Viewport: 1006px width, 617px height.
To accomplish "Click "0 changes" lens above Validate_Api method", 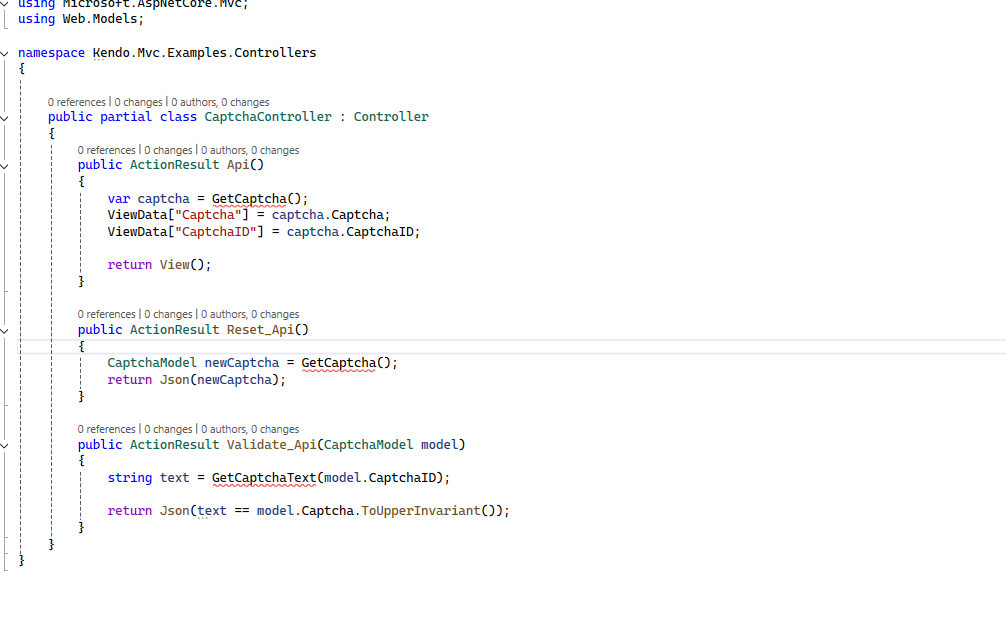I will click(x=168, y=429).
